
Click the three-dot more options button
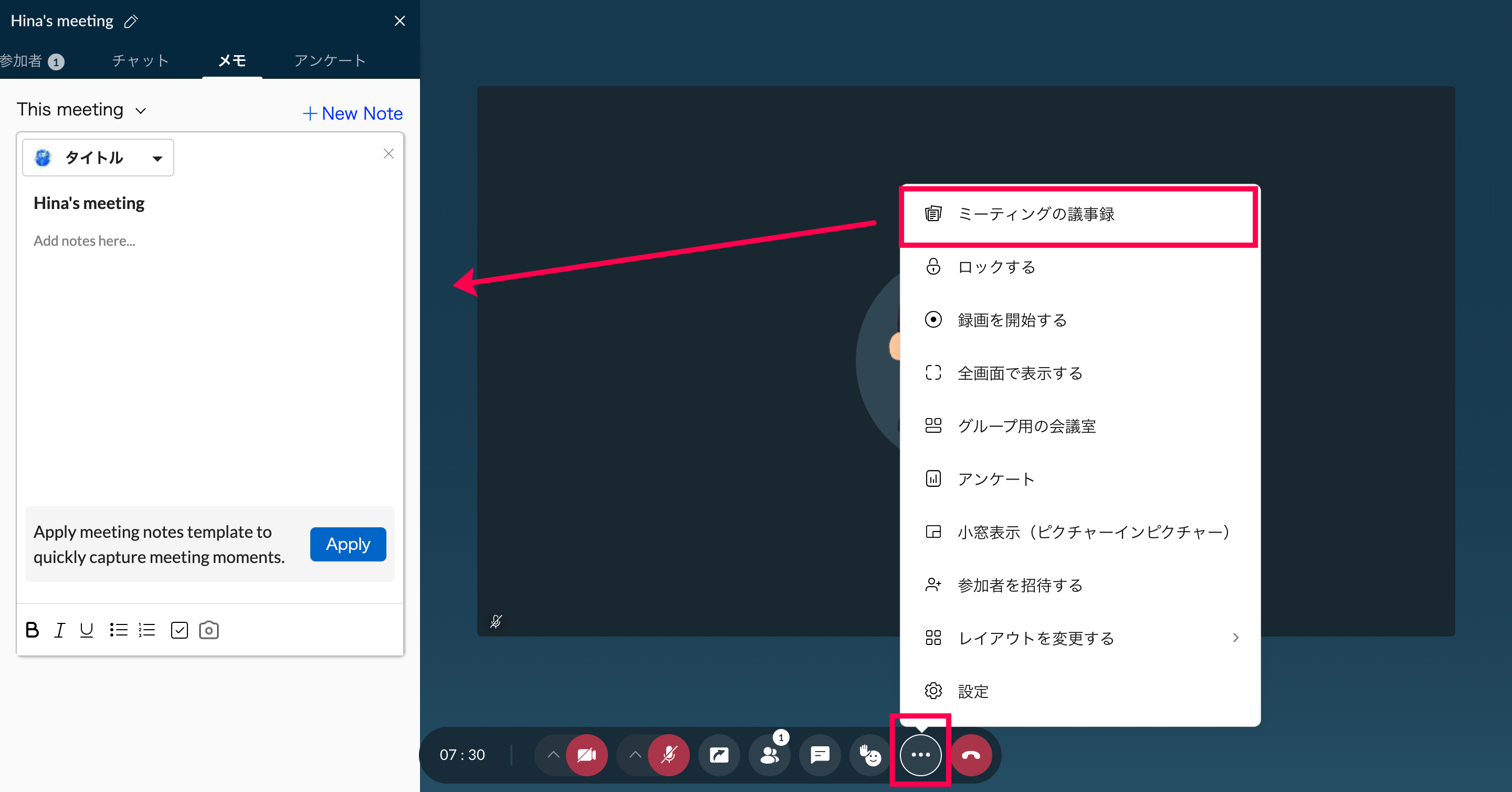point(920,755)
